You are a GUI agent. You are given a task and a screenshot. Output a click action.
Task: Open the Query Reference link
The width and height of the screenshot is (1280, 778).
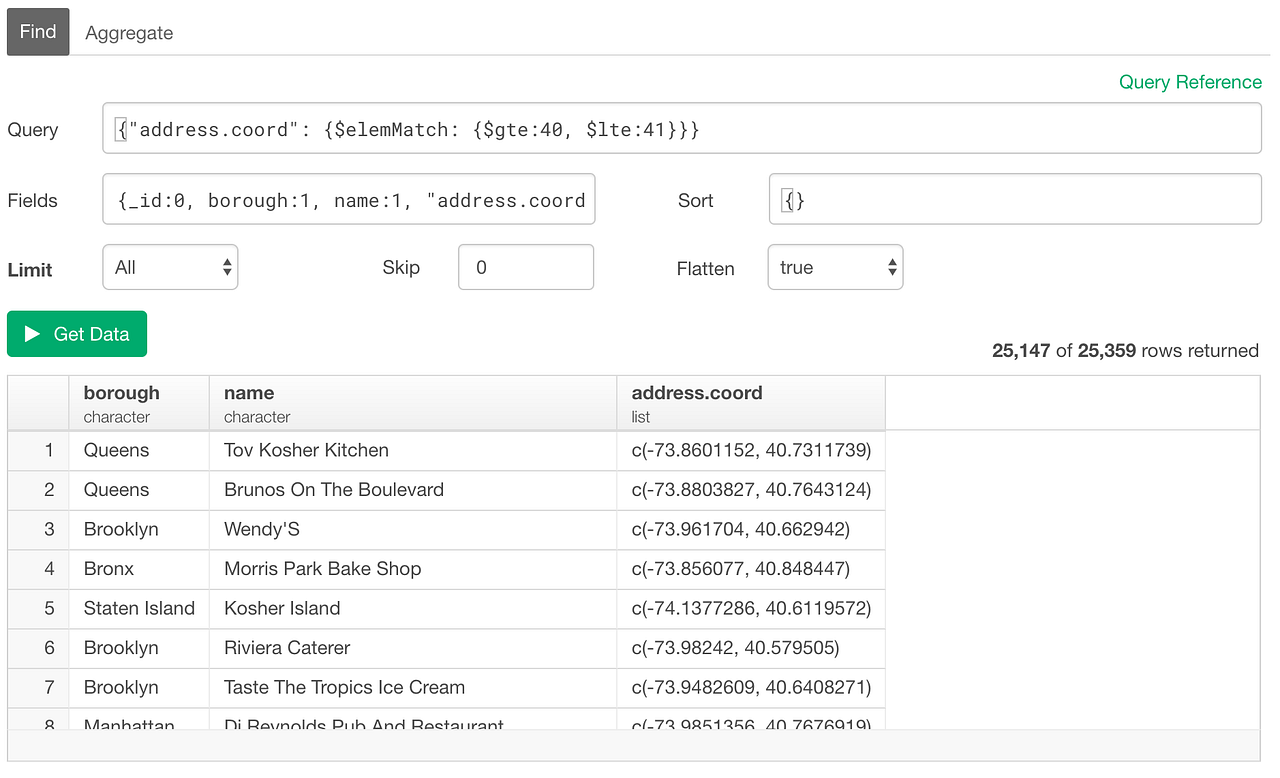[x=1190, y=82]
